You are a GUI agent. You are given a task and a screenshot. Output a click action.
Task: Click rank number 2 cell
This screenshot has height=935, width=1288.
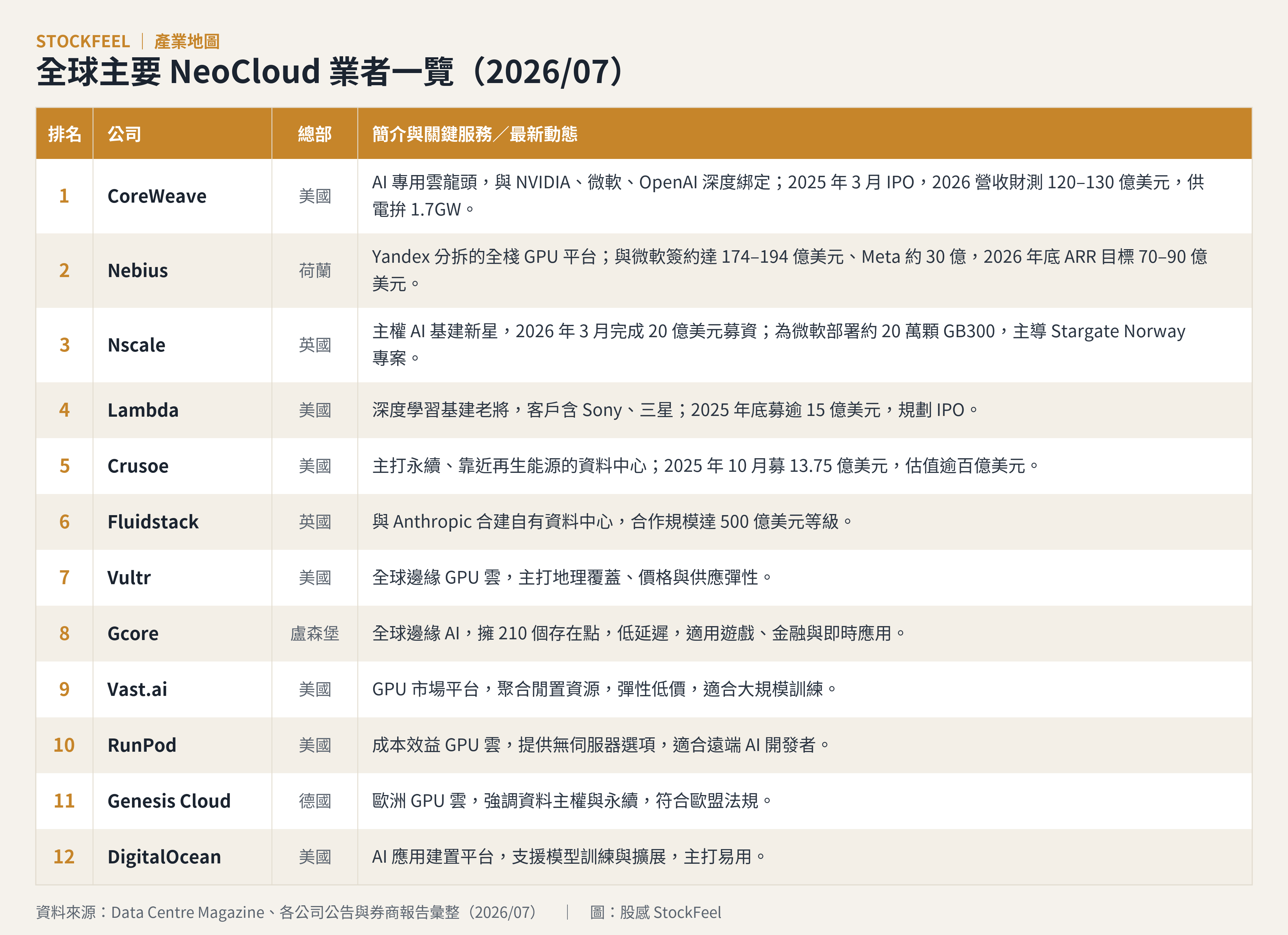[64, 270]
